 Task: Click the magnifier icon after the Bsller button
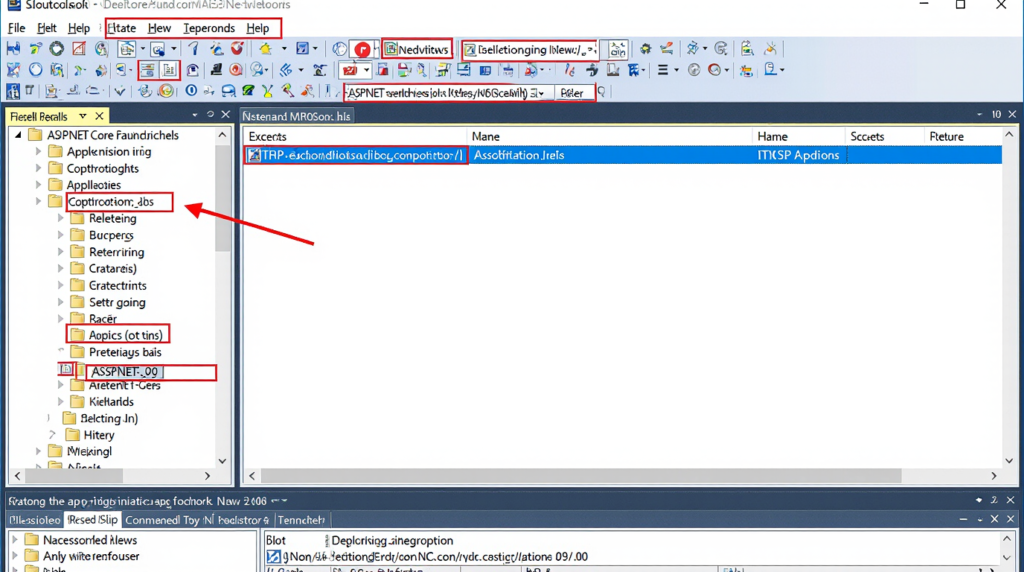601,92
